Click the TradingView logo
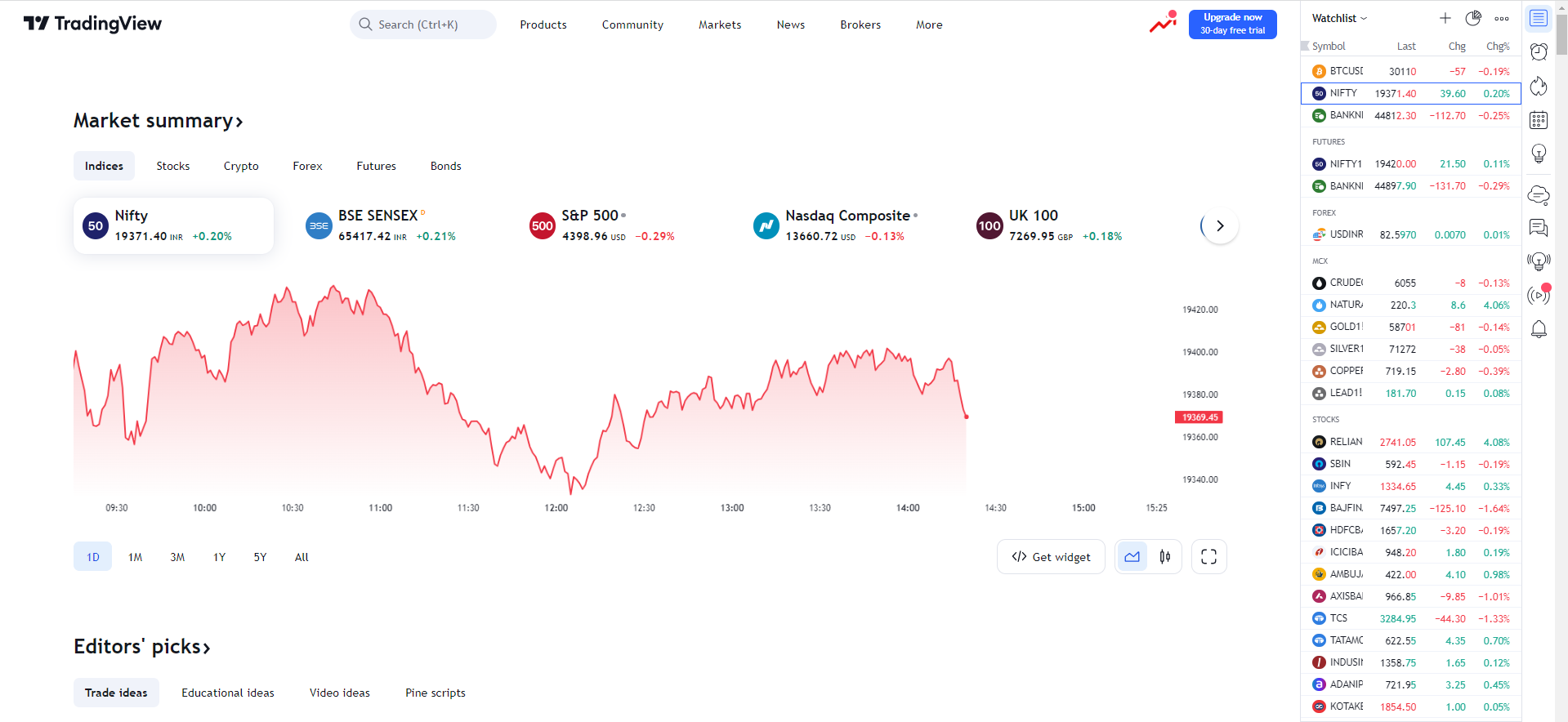Image resolution: width=1568 pixels, height=722 pixels. tap(92, 24)
